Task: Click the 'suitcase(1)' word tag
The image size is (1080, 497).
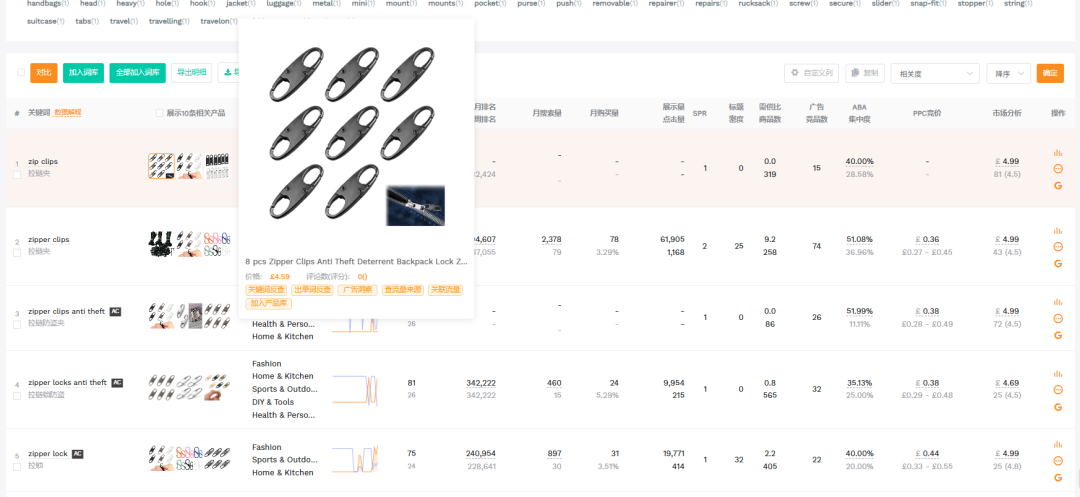Action: click(x=45, y=21)
